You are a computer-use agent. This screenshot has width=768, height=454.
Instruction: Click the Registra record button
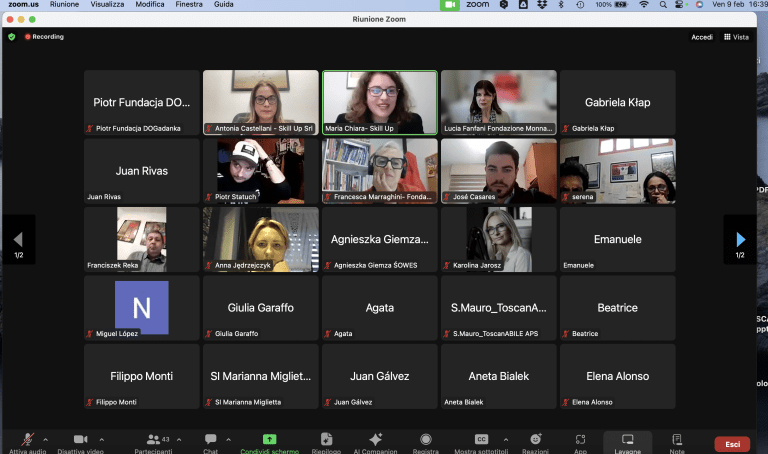(x=426, y=443)
